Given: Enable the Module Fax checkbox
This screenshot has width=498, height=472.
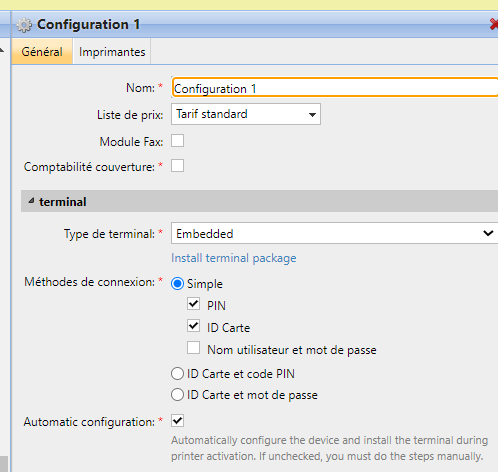Looking at the screenshot, I should [177, 141].
